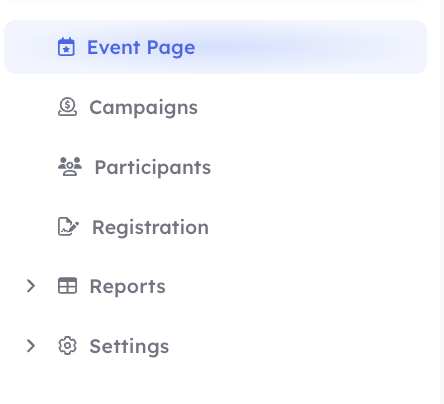The width and height of the screenshot is (444, 404).
Task: Go to the Participants text label
Action: (153, 167)
